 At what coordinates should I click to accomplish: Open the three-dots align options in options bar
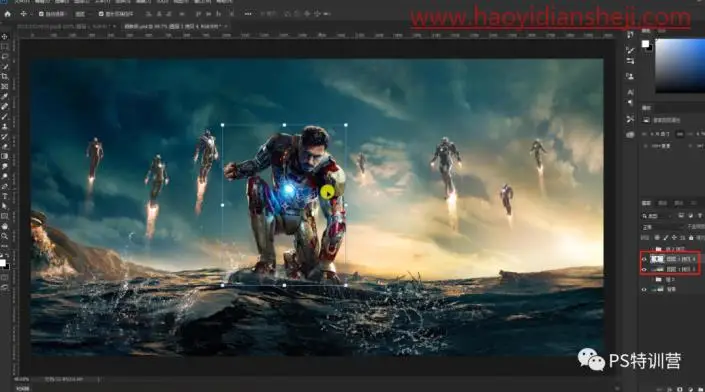tap(248, 14)
